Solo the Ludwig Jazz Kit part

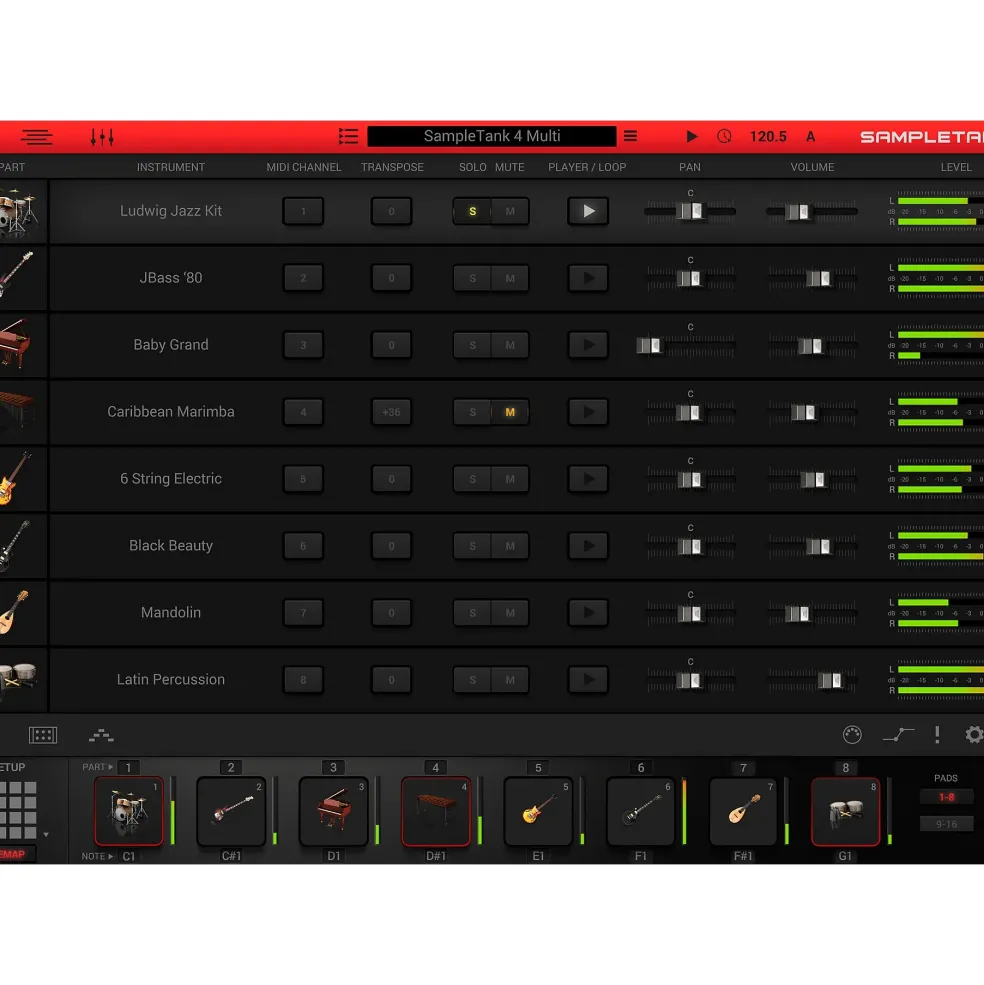click(x=473, y=212)
